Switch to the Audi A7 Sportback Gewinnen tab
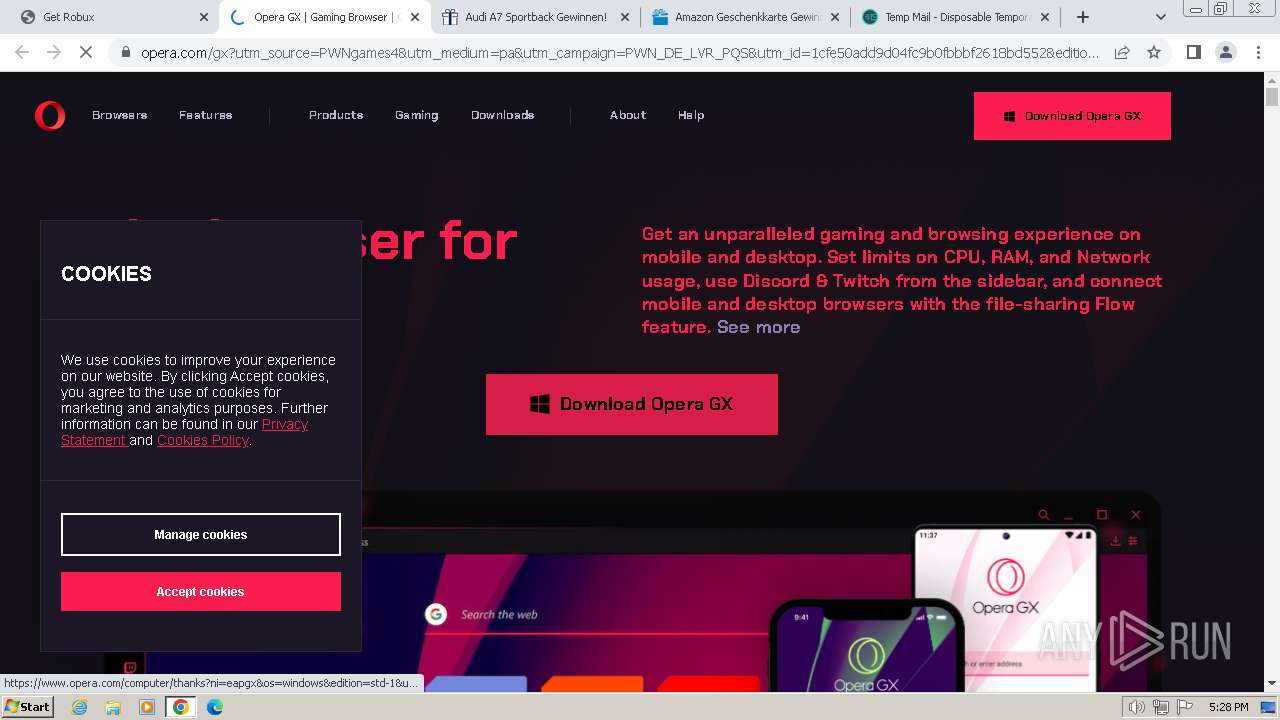The width and height of the screenshot is (1280, 720). (x=536, y=17)
